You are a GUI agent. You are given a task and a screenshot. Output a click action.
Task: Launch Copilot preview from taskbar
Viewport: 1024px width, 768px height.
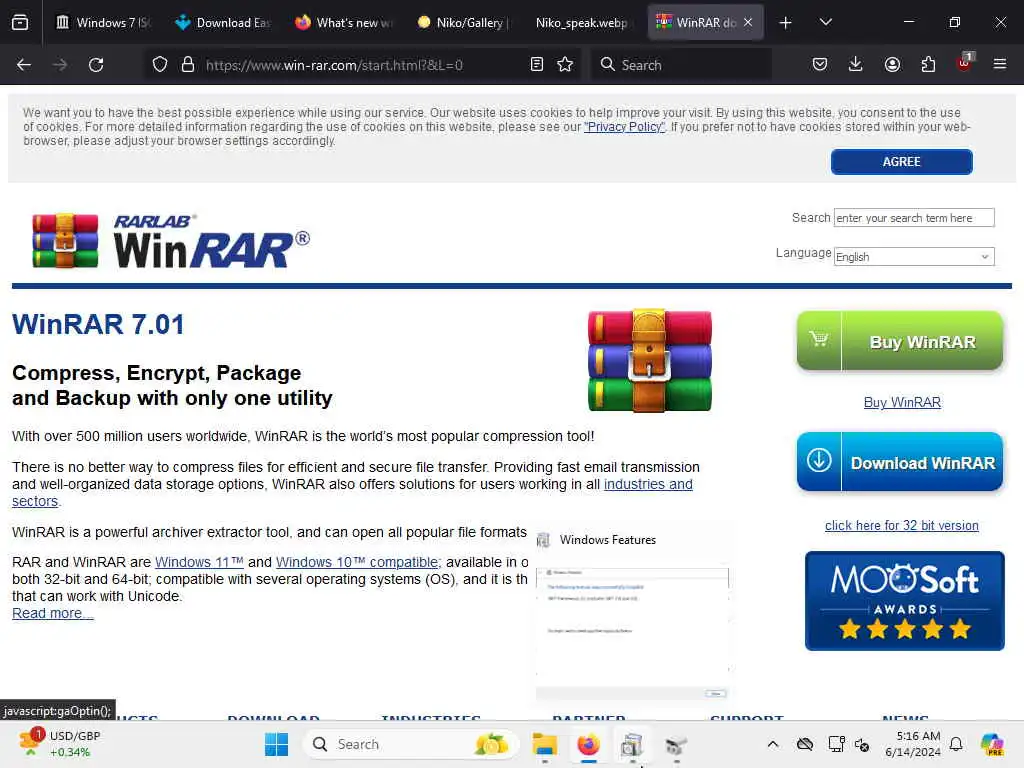click(x=992, y=744)
